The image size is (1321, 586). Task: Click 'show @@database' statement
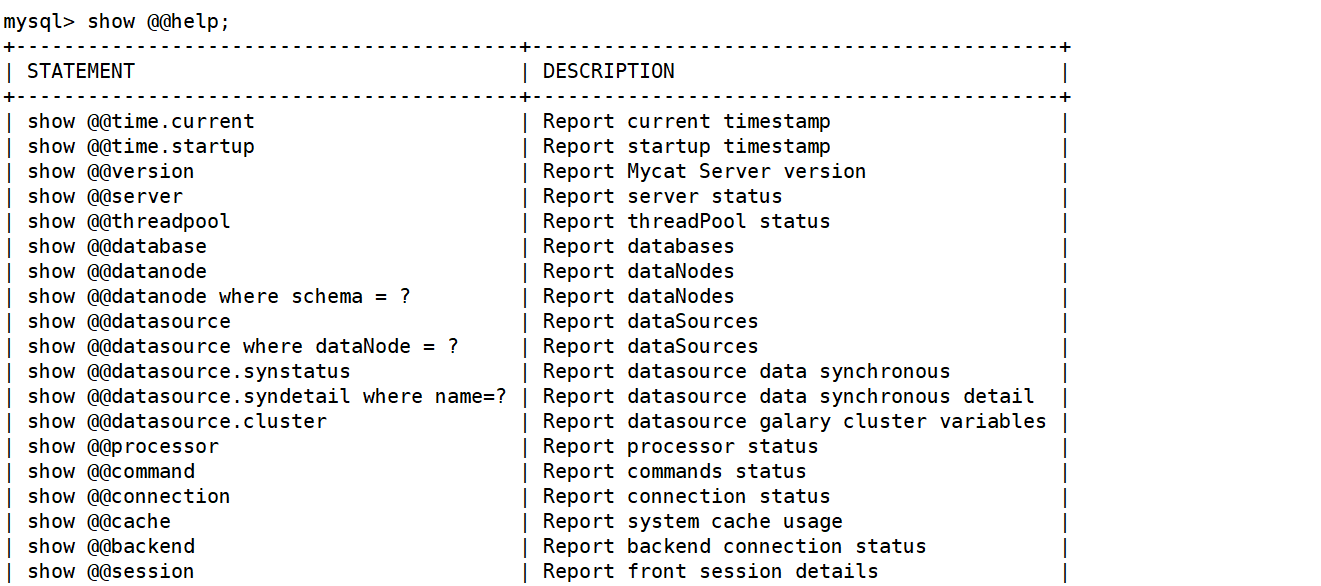pyautogui.click(x=117, y=246)
